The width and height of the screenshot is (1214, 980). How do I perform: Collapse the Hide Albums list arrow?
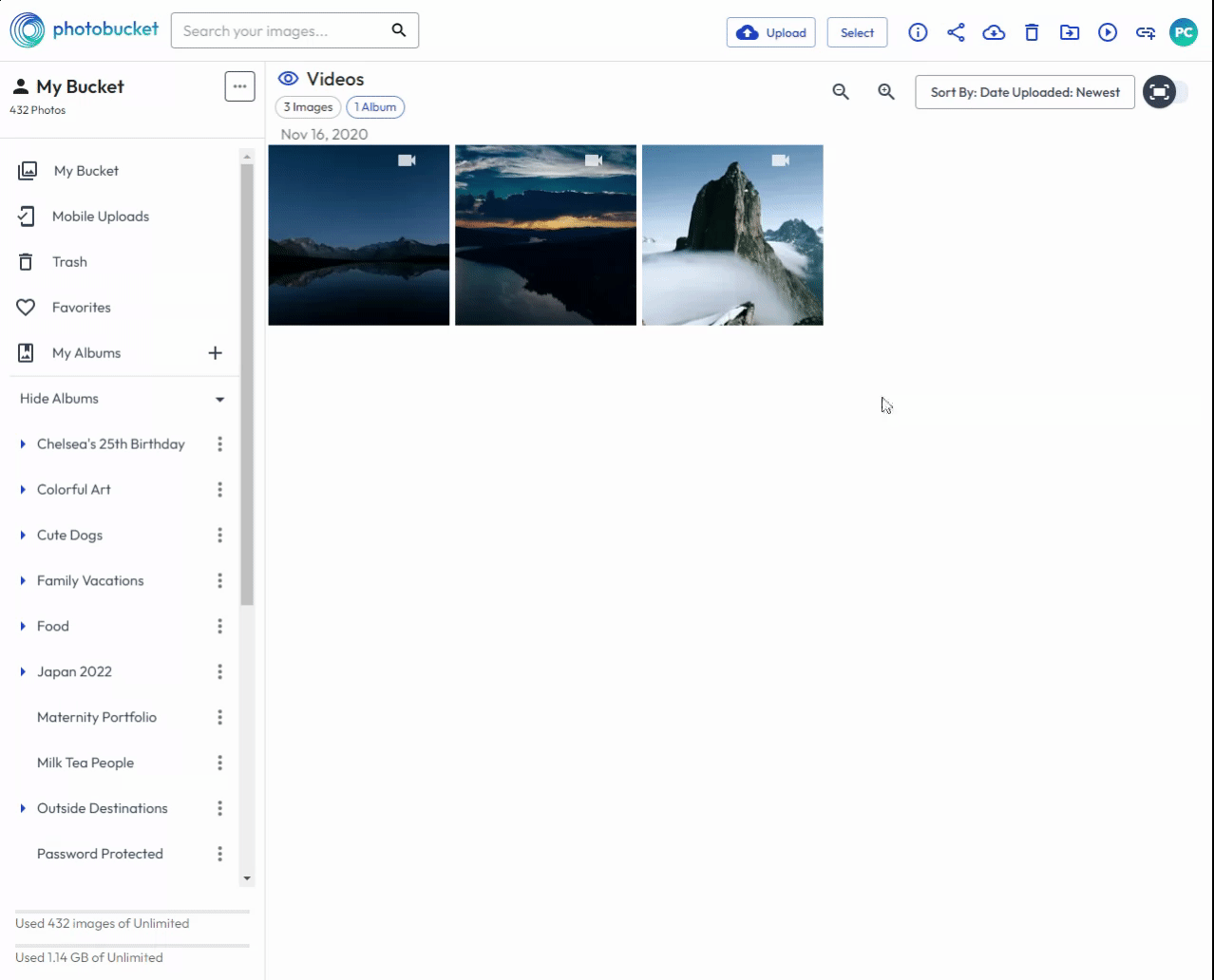219,399
